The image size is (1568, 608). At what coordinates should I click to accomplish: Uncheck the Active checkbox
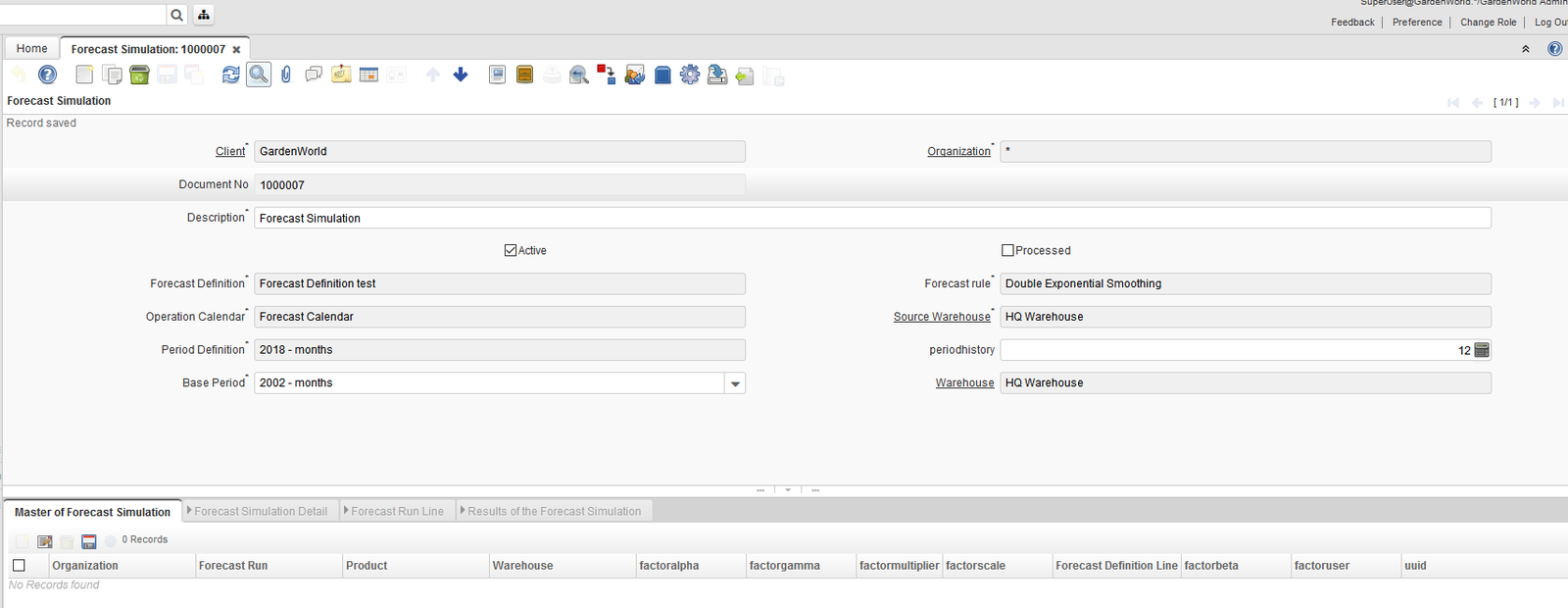click(511, 251)
